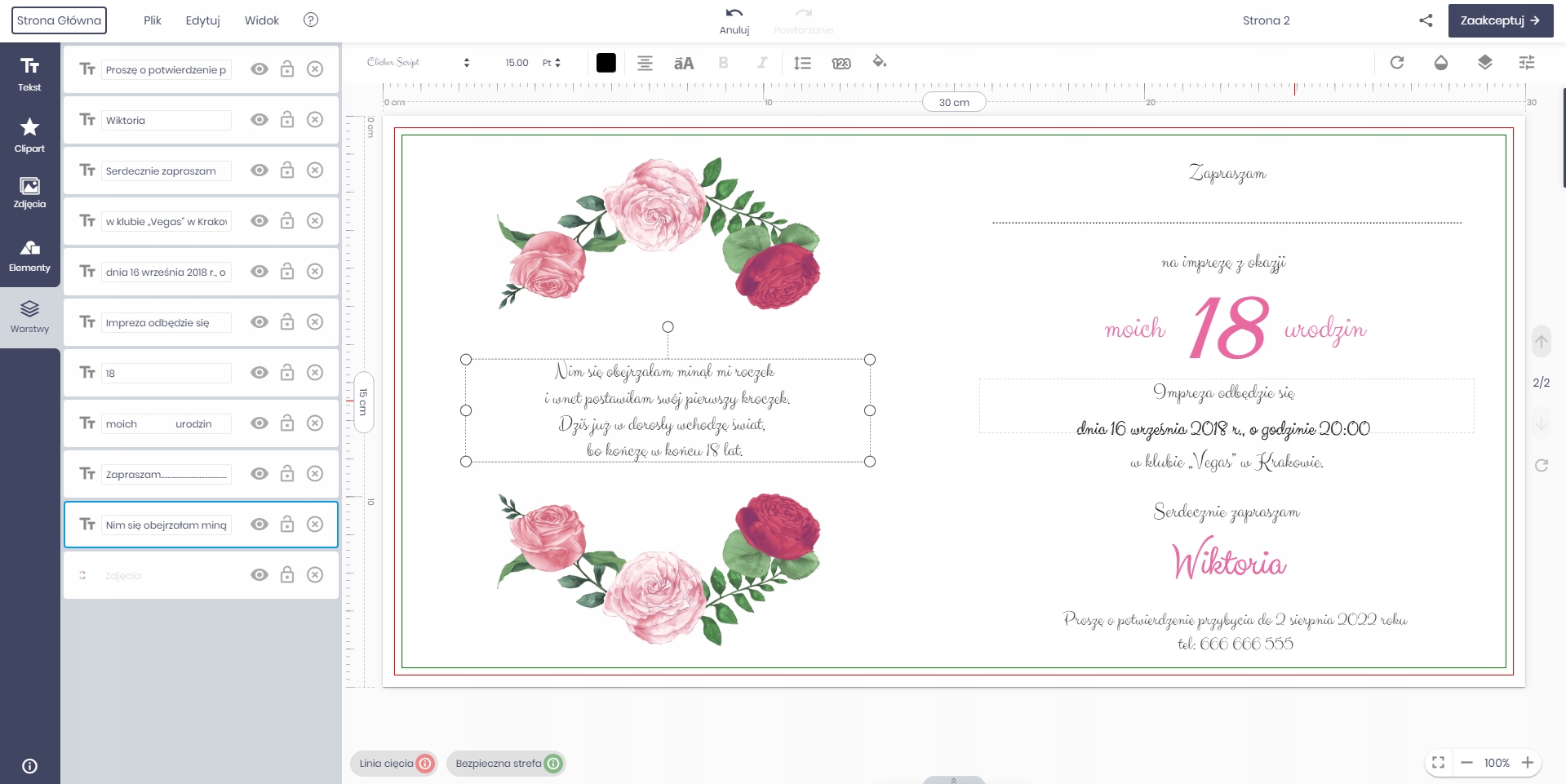This screenshot has height=784, width=1566.
Task: Open the opacity droplet tool
Action: (1441, 63)
